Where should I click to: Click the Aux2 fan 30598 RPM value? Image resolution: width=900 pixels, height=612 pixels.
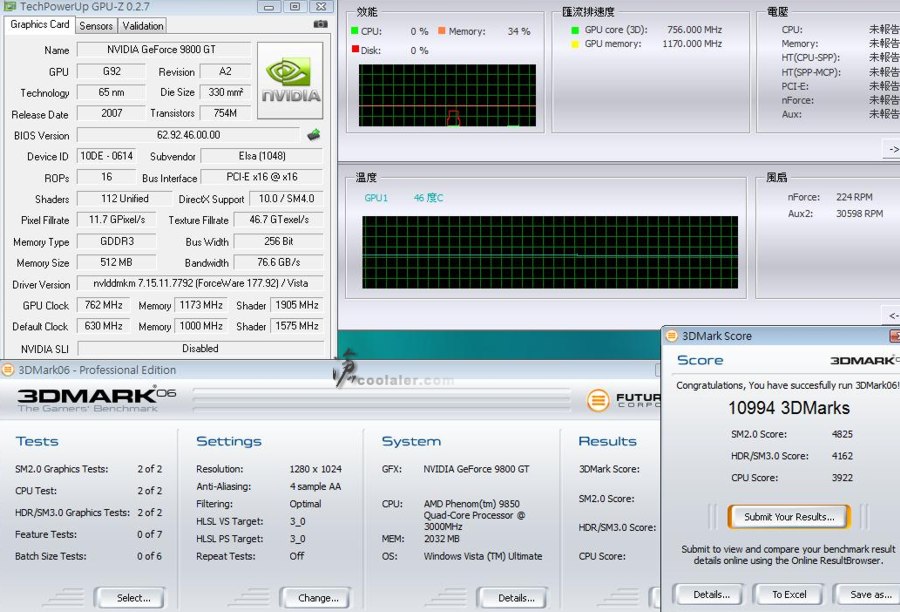click(859, 214)
